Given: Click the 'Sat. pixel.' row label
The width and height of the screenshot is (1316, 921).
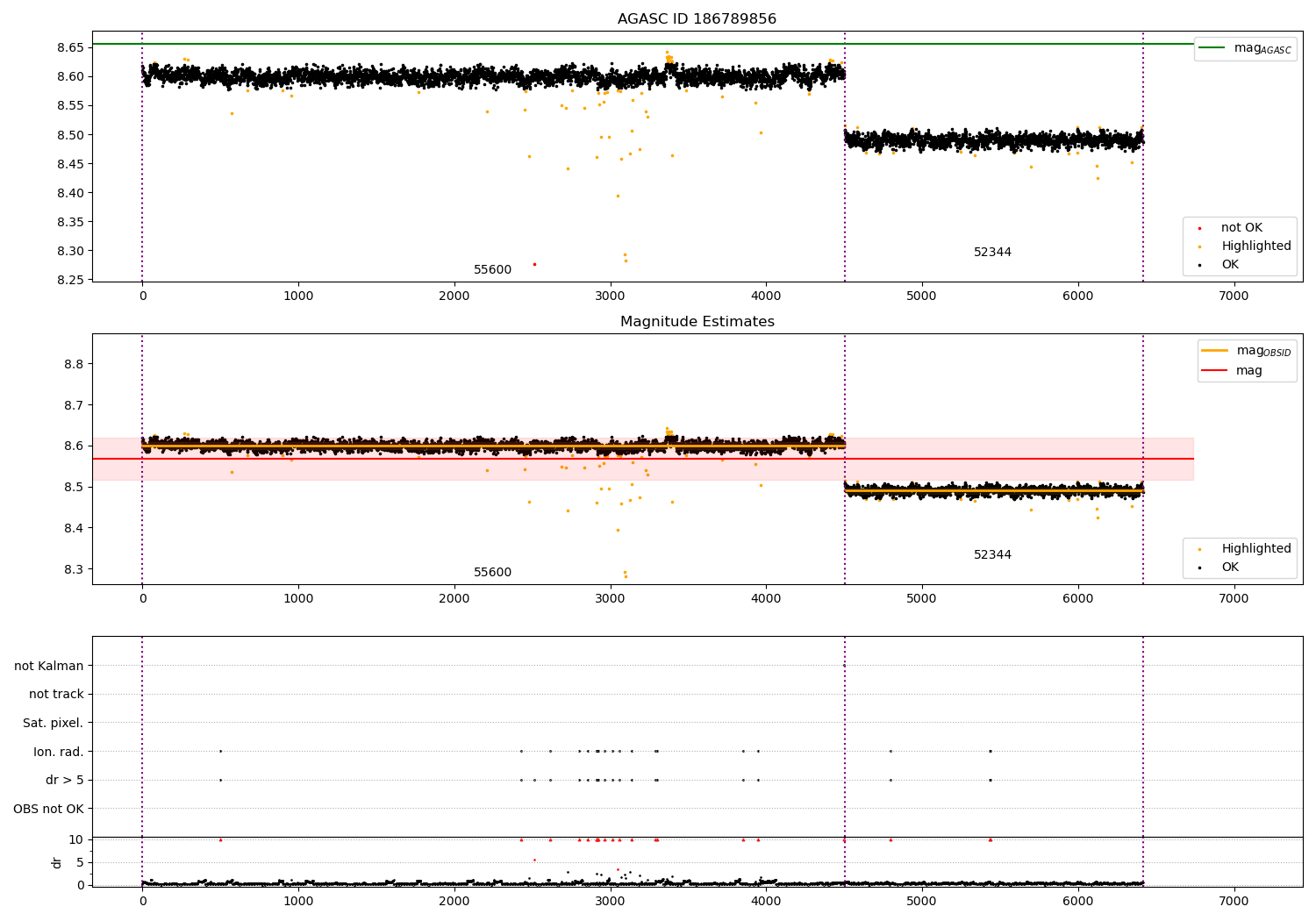Looking at the screenshot, I should (x=54, y=724).
